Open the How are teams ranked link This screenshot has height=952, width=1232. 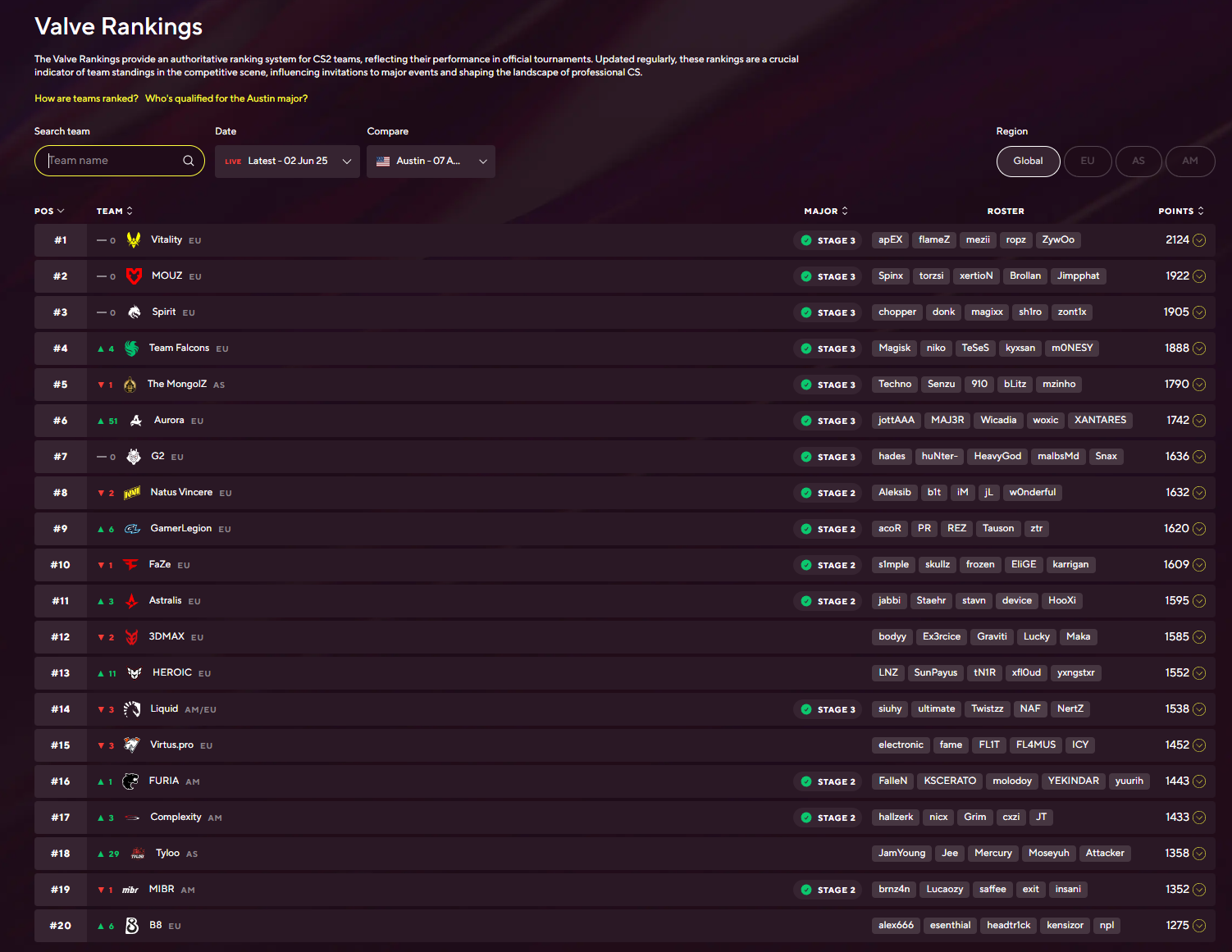[86, 98]
